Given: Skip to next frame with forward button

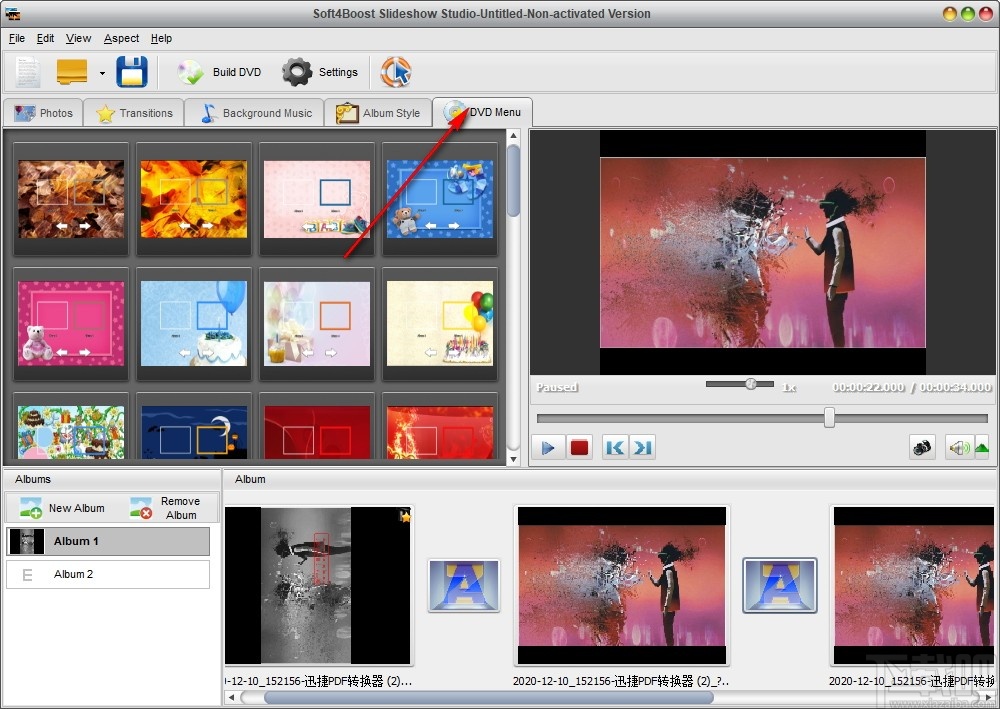Looking at the screenshot, I should pos(641,447).
